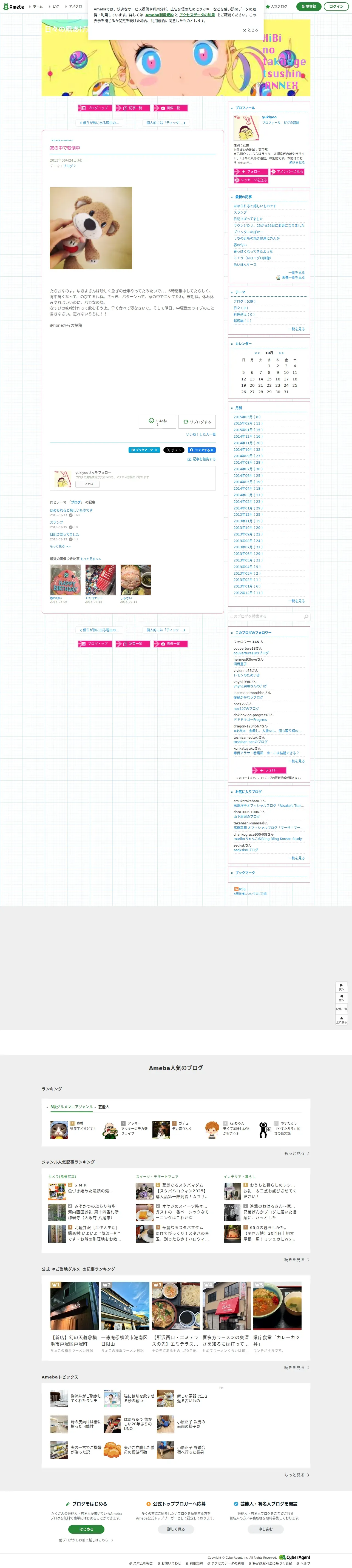
Task: Close the cookie notice with とじる
Action: tap(250, 30)
